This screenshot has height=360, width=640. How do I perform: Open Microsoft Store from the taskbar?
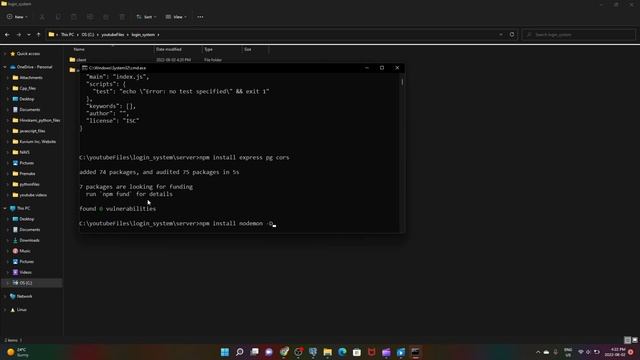pyautogui.click(x=357, y=352)
